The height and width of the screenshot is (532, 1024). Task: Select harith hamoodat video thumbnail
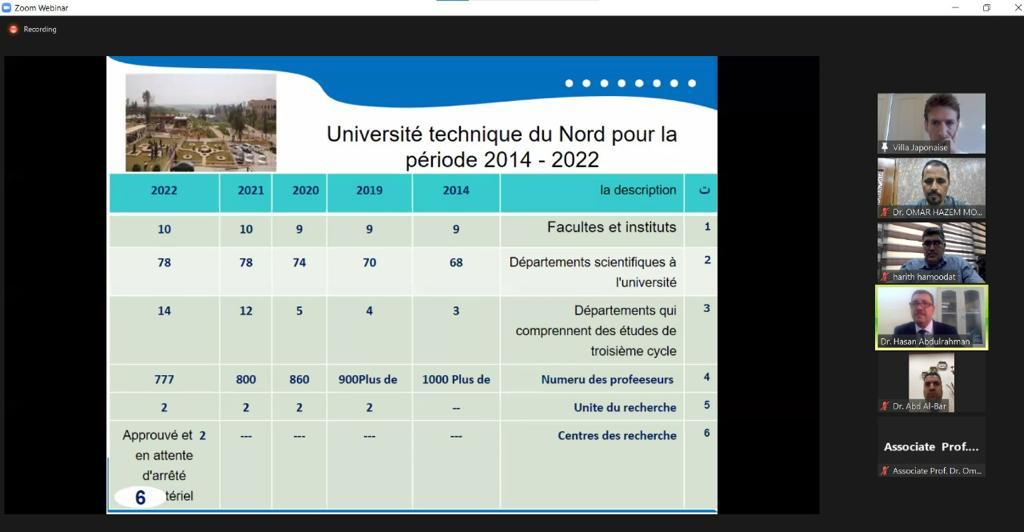tap(931, 253)
